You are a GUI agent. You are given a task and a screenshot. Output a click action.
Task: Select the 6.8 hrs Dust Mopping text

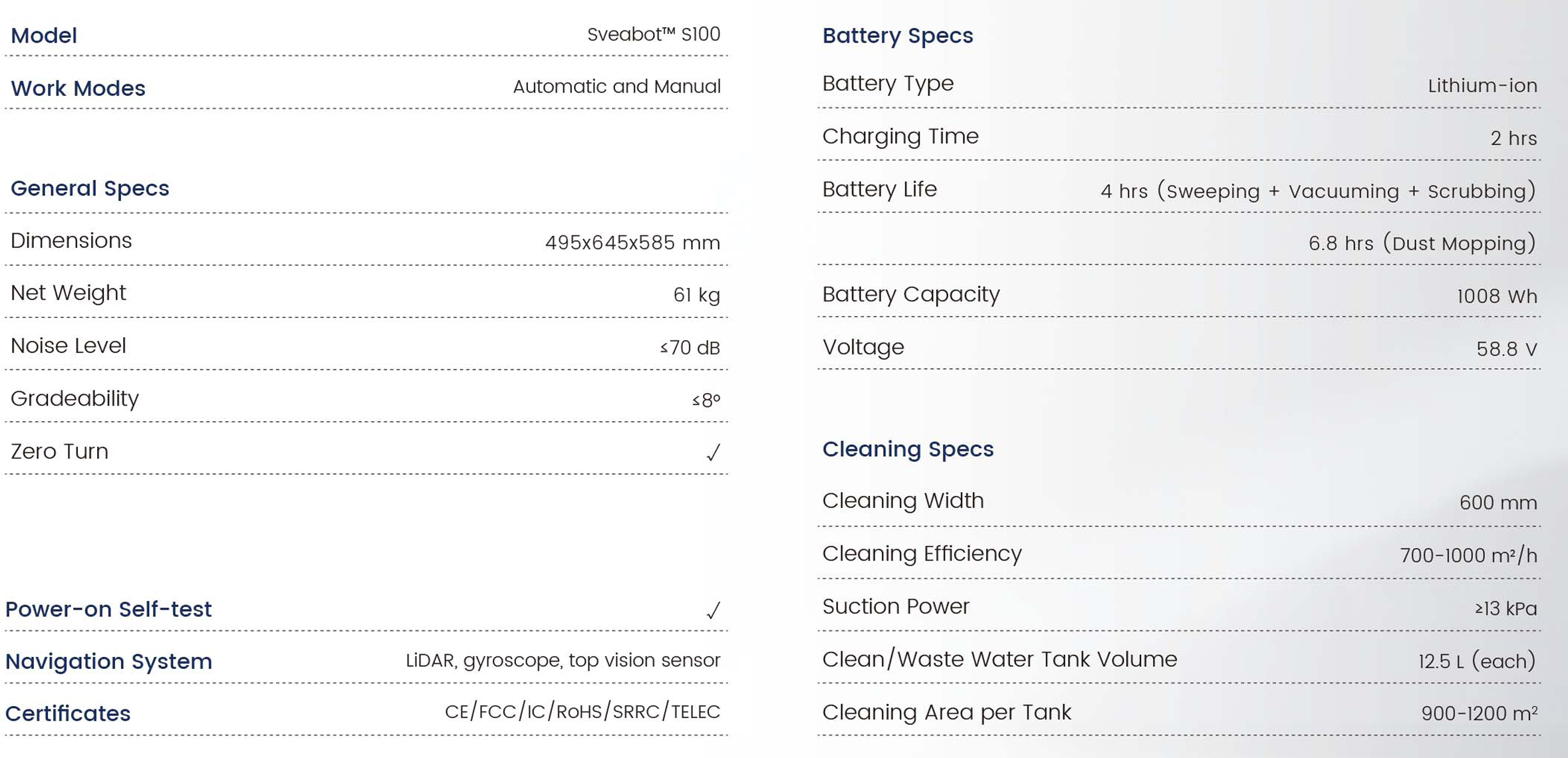point(1422,243)
